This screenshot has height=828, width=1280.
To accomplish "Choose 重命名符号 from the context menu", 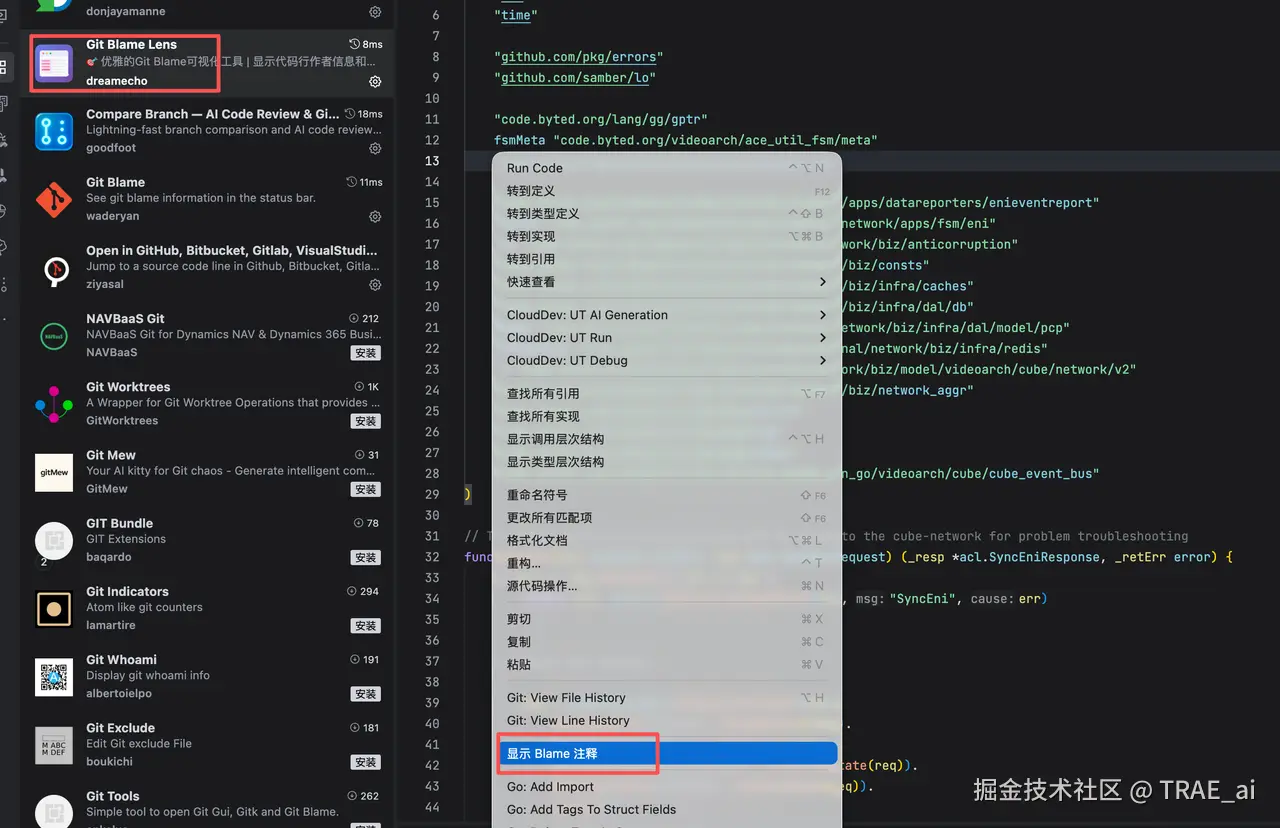I will pos(667,495).
